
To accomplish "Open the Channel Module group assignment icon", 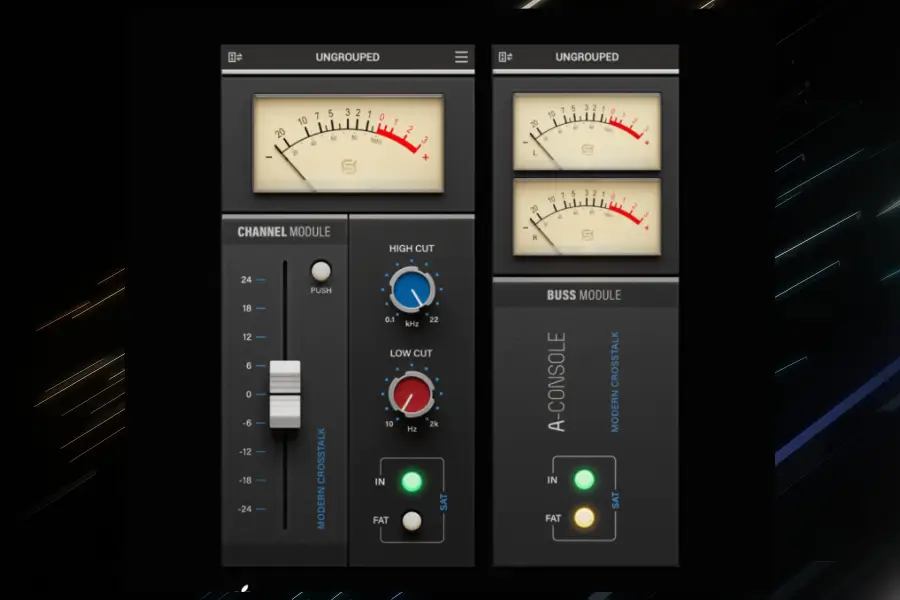I will click(235, 57).
